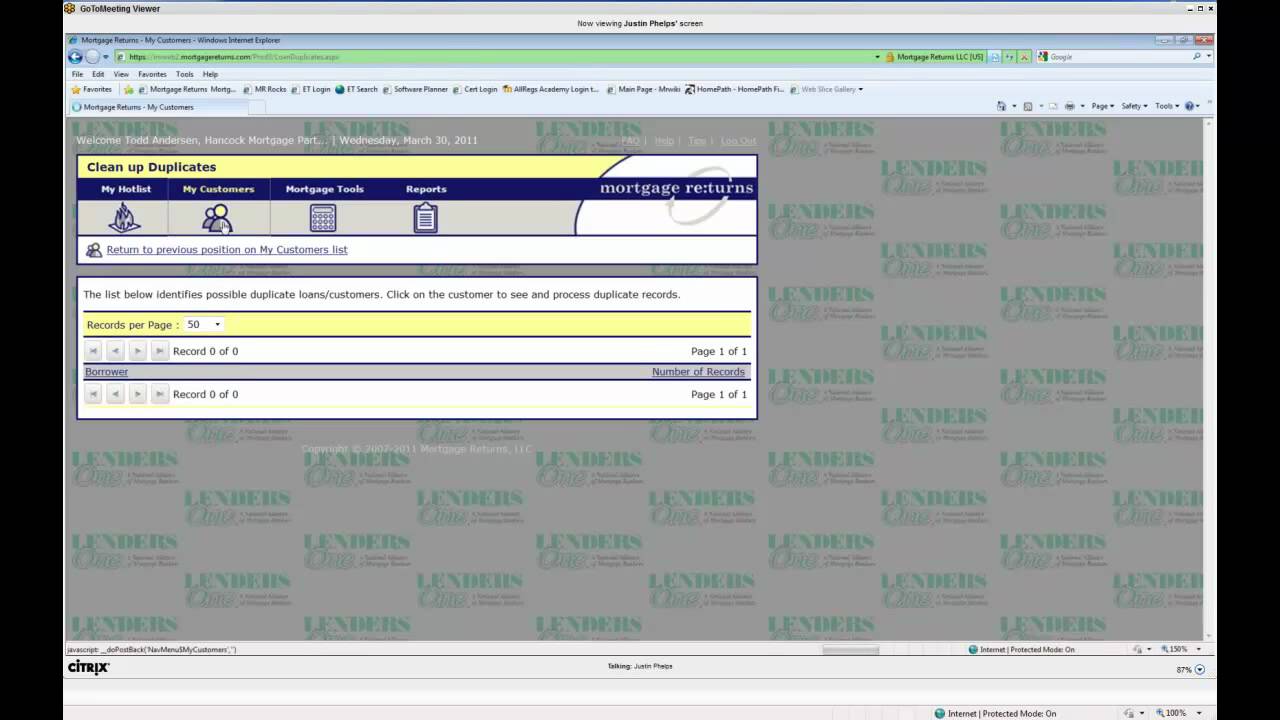Image resolution: width=1280 pixels, height=720 pixels.
Task: Go to previous record in lower pager
Action: coord(115,394)
